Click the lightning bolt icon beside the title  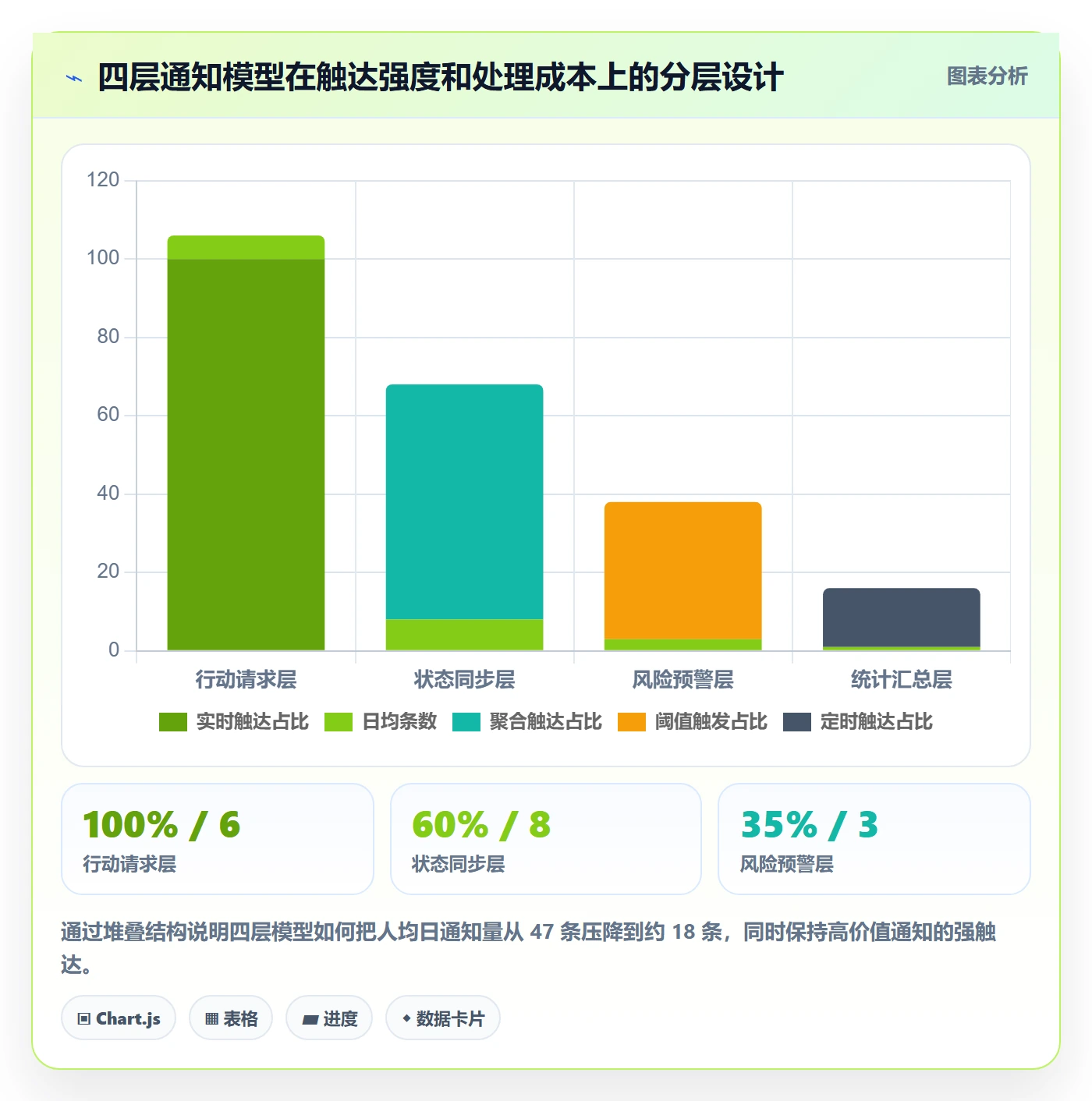click(x=74, y=78)
